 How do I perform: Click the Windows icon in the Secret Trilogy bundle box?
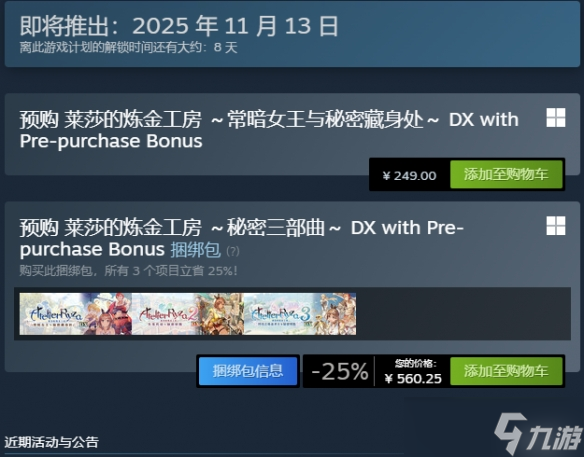click(556, 226)
